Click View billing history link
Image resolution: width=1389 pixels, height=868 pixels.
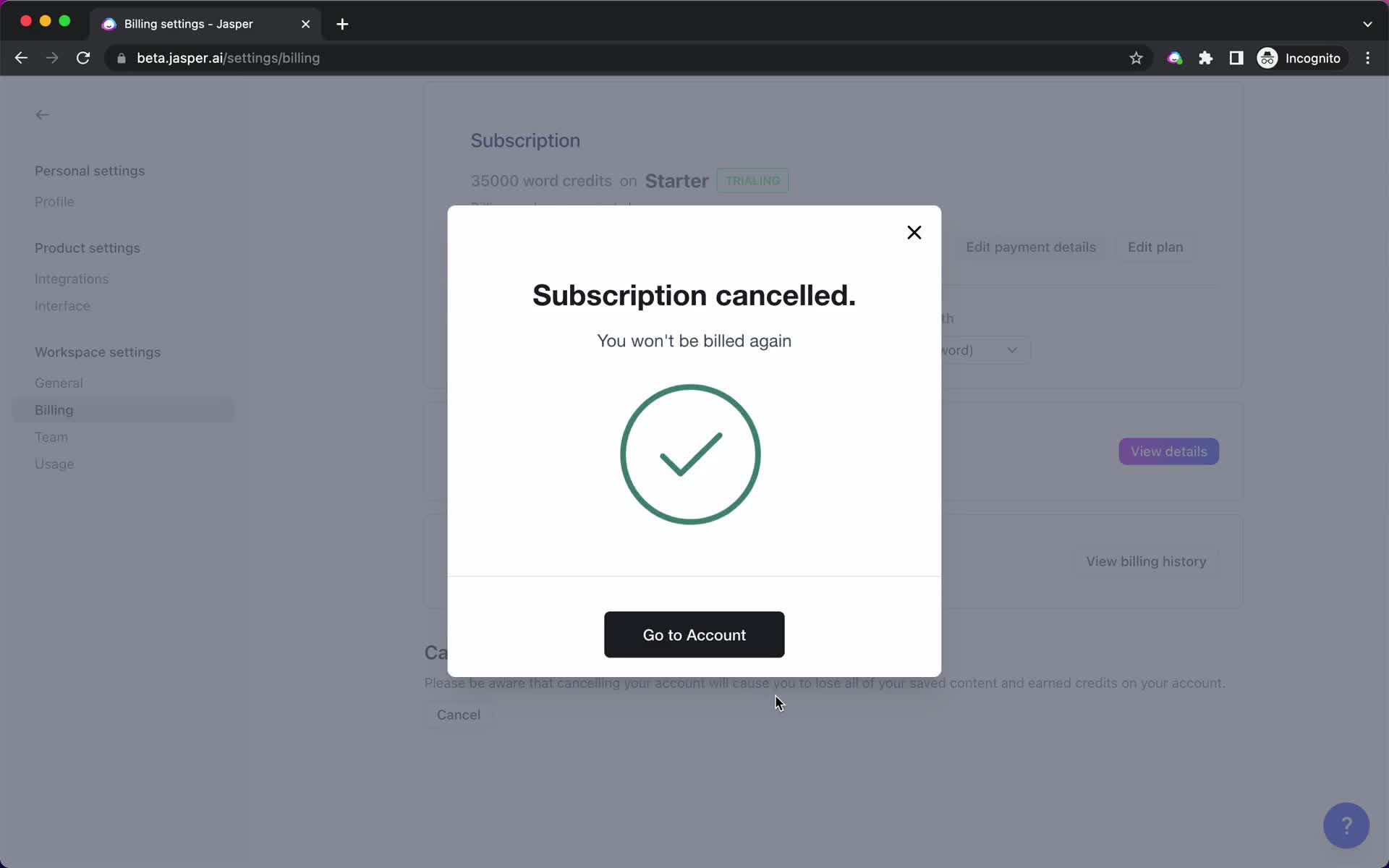tap(1146, 561)
